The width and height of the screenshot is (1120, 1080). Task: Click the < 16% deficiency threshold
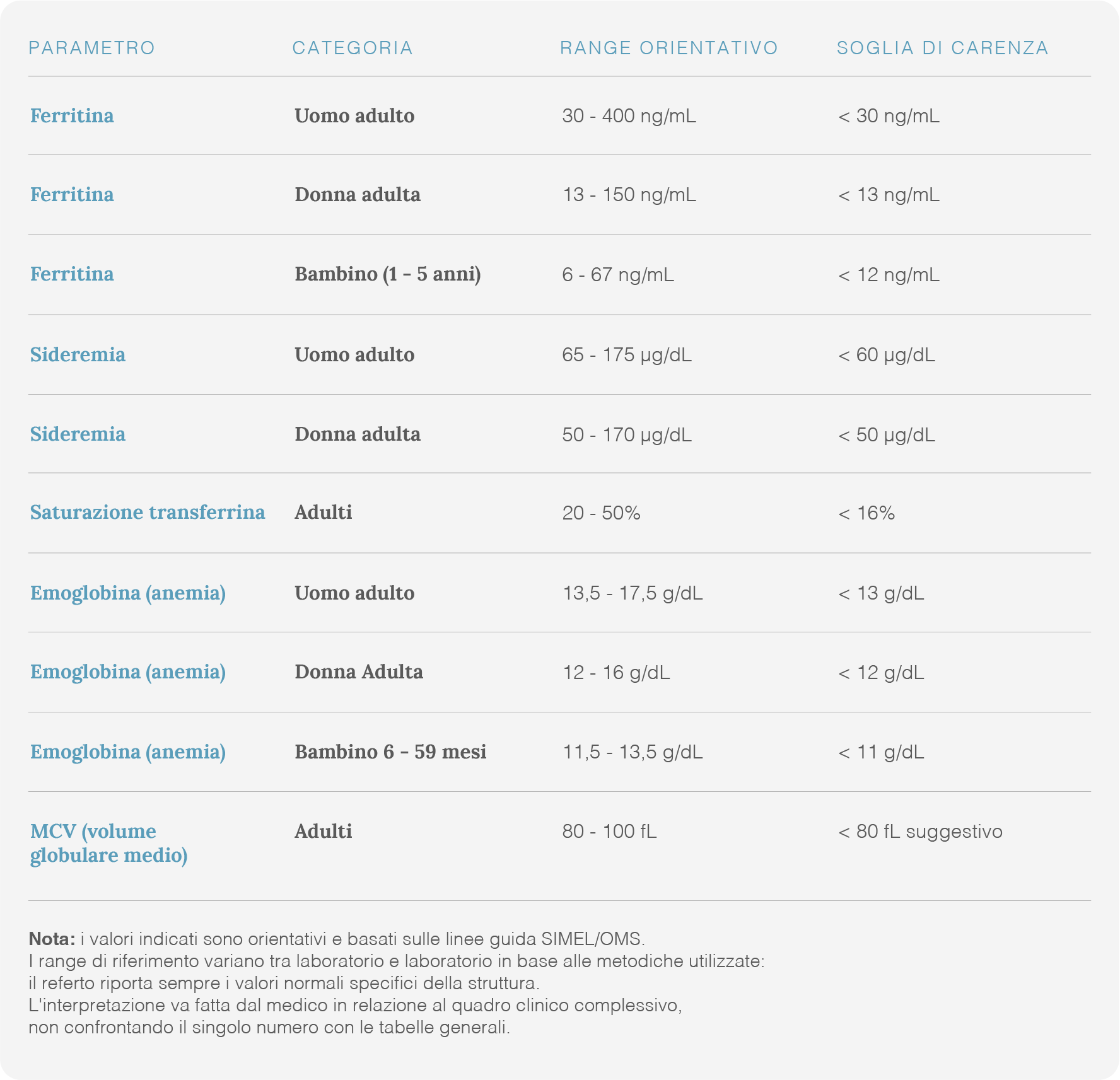pos(866,513)
